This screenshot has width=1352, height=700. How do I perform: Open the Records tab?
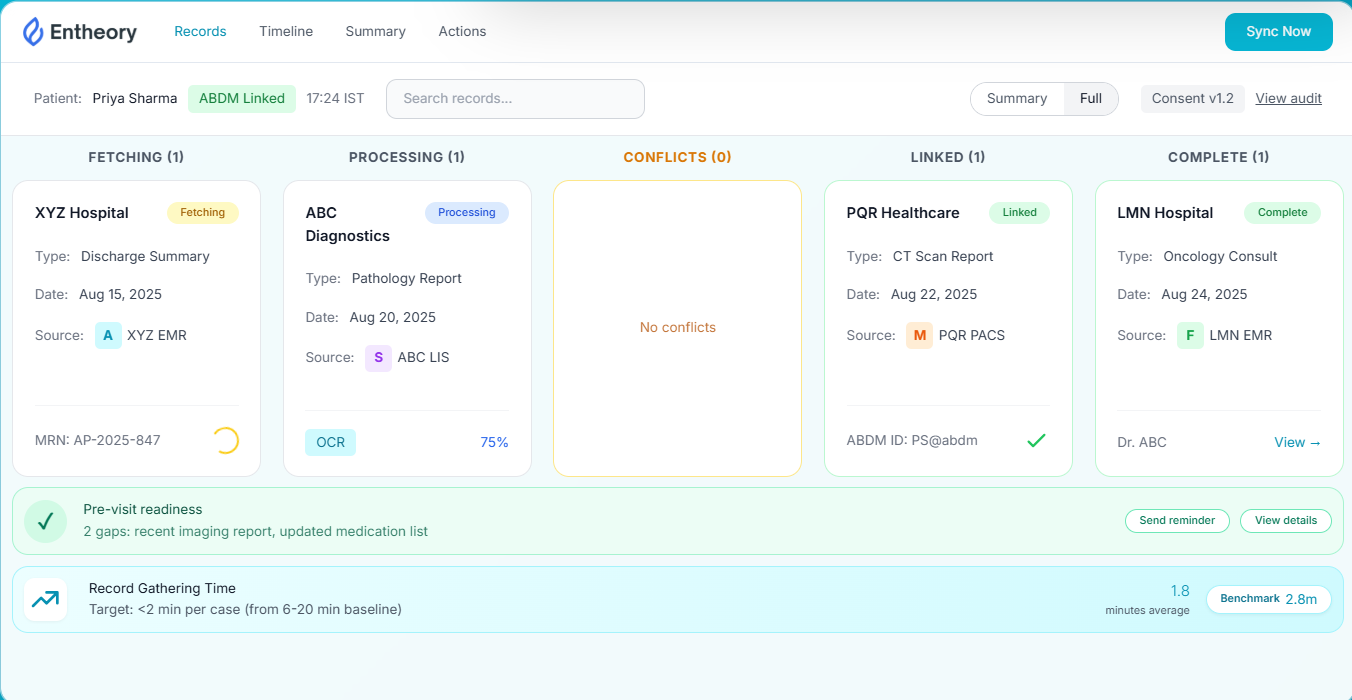(200, 32)
